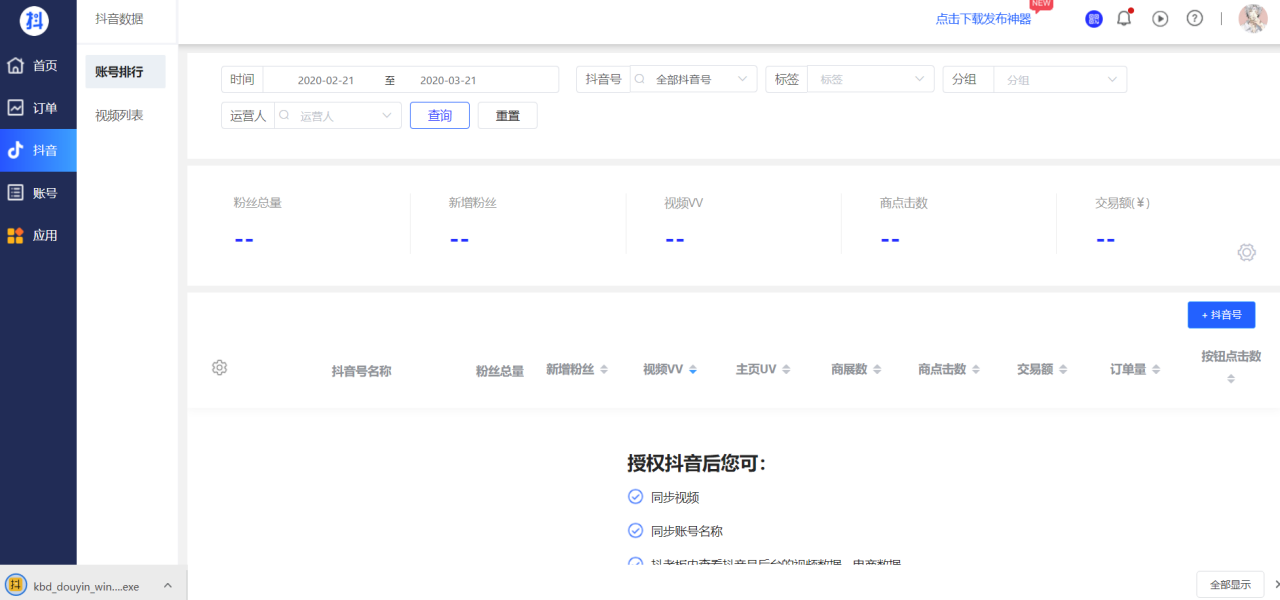Open the 全部抖音号 account dropdown
This screenshot has height=600, width=1280.
click(x=693, y=79)
